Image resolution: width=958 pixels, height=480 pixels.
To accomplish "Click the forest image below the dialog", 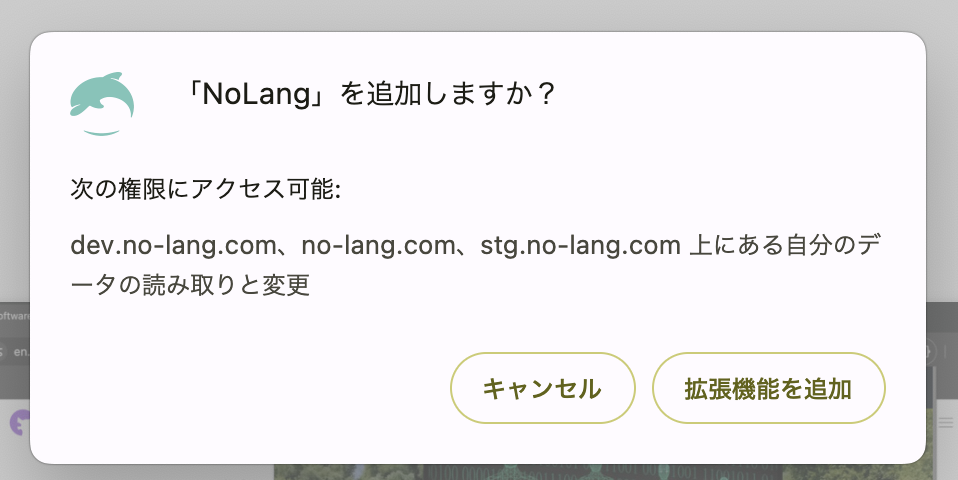I will click(x=599, y=471).
